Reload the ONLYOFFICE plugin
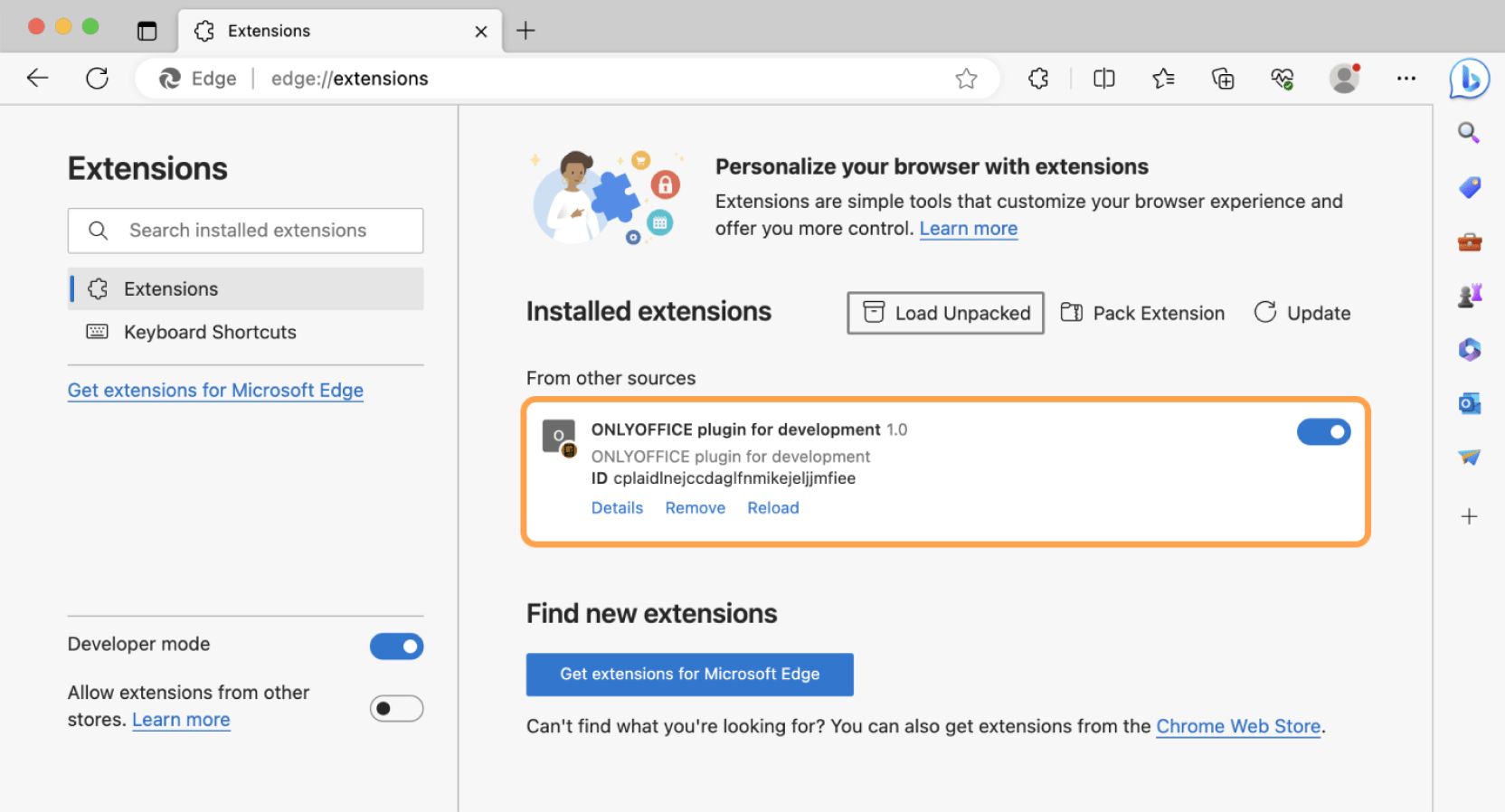This screenshot has width=1505, height=812. coord(772,508)
